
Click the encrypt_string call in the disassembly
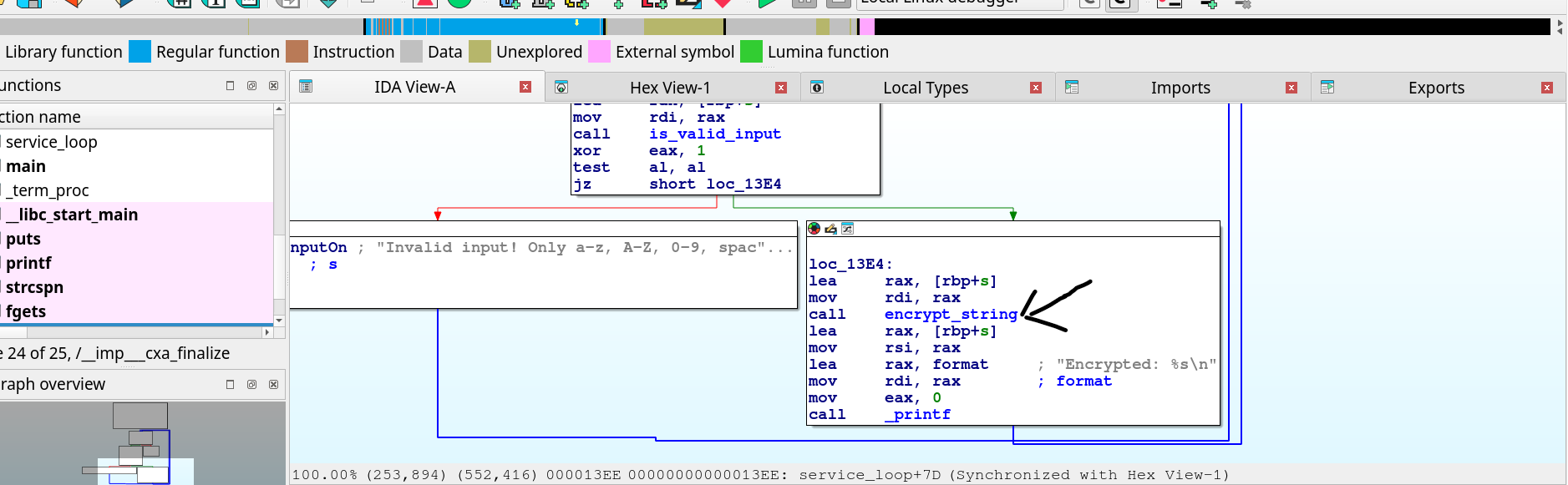(951, 315)
